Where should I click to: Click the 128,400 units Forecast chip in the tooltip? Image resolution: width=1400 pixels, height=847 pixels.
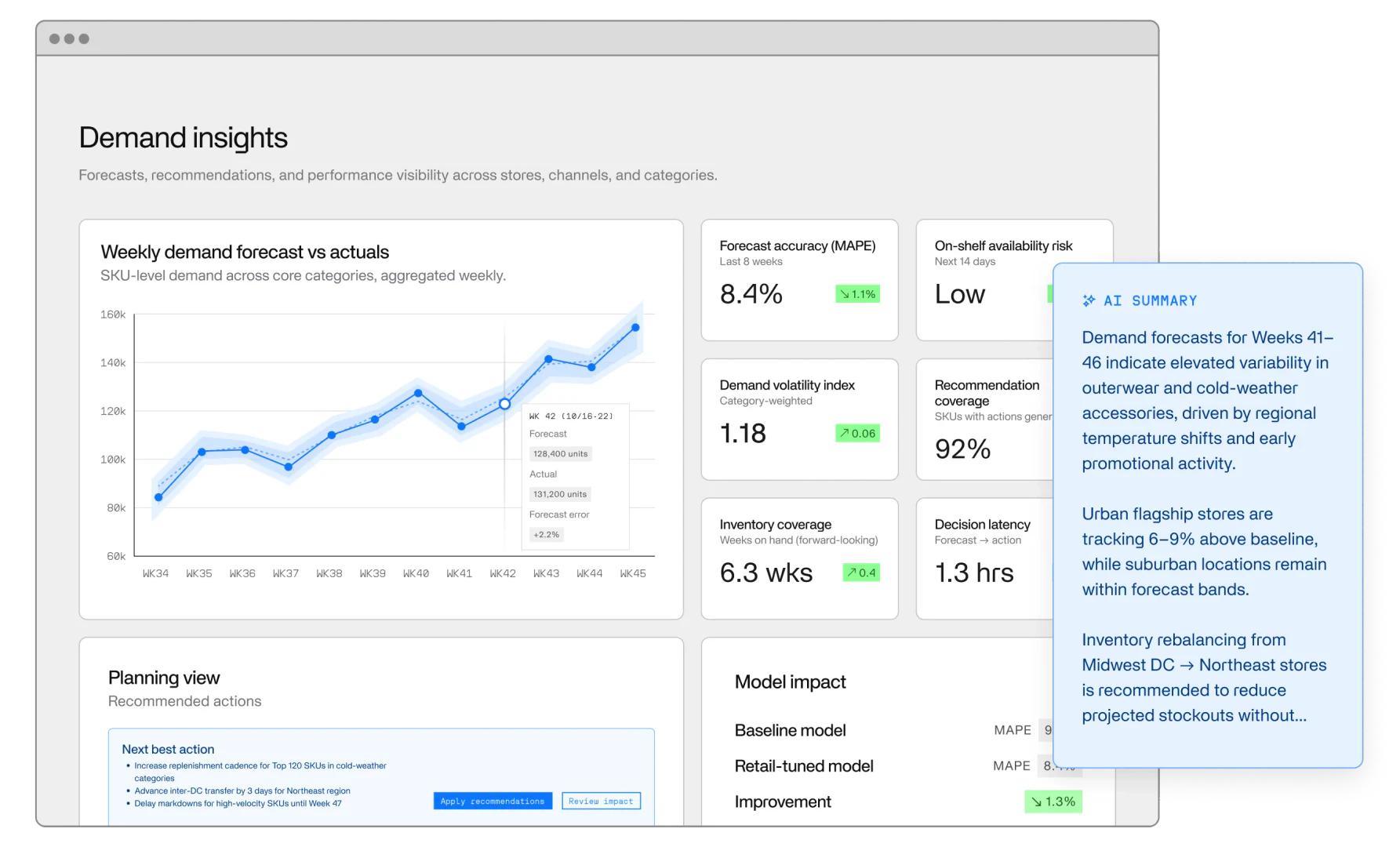[x=560, y=453]
